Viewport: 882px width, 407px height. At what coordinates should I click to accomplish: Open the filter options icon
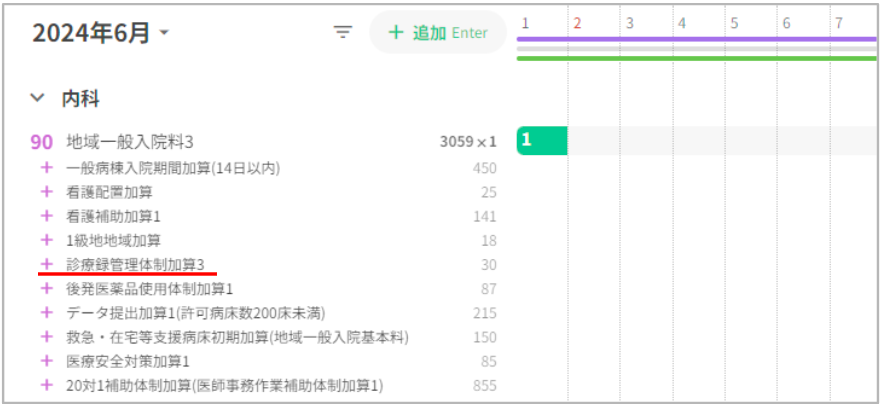343,32
